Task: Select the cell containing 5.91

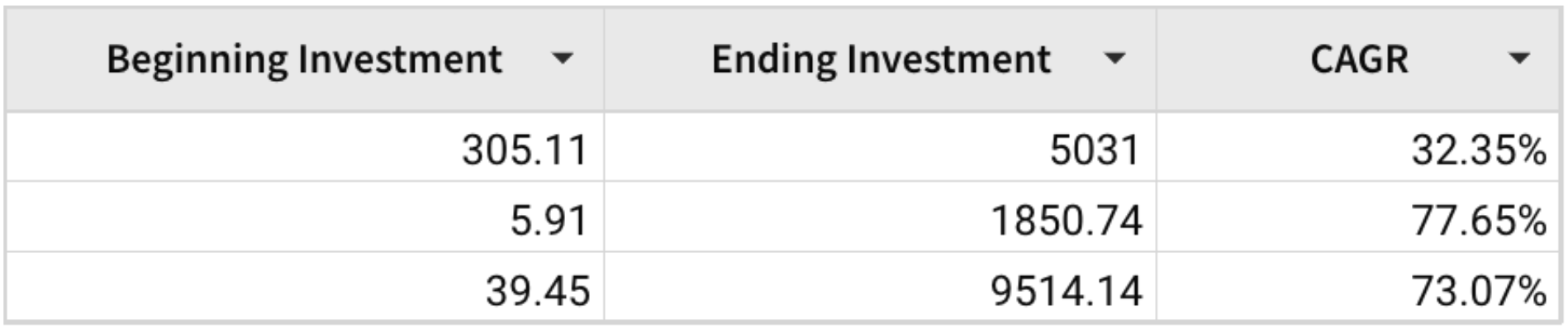Action: (305, 217)
